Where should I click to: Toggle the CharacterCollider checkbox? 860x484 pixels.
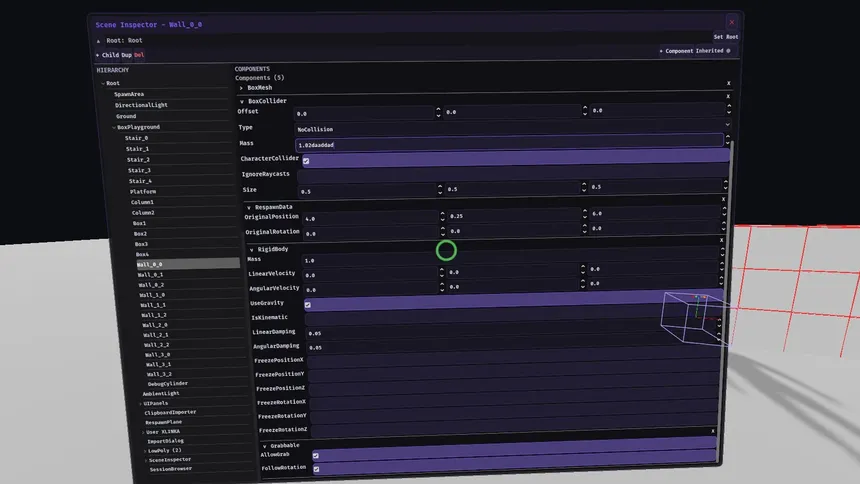(x=306, y=160)
